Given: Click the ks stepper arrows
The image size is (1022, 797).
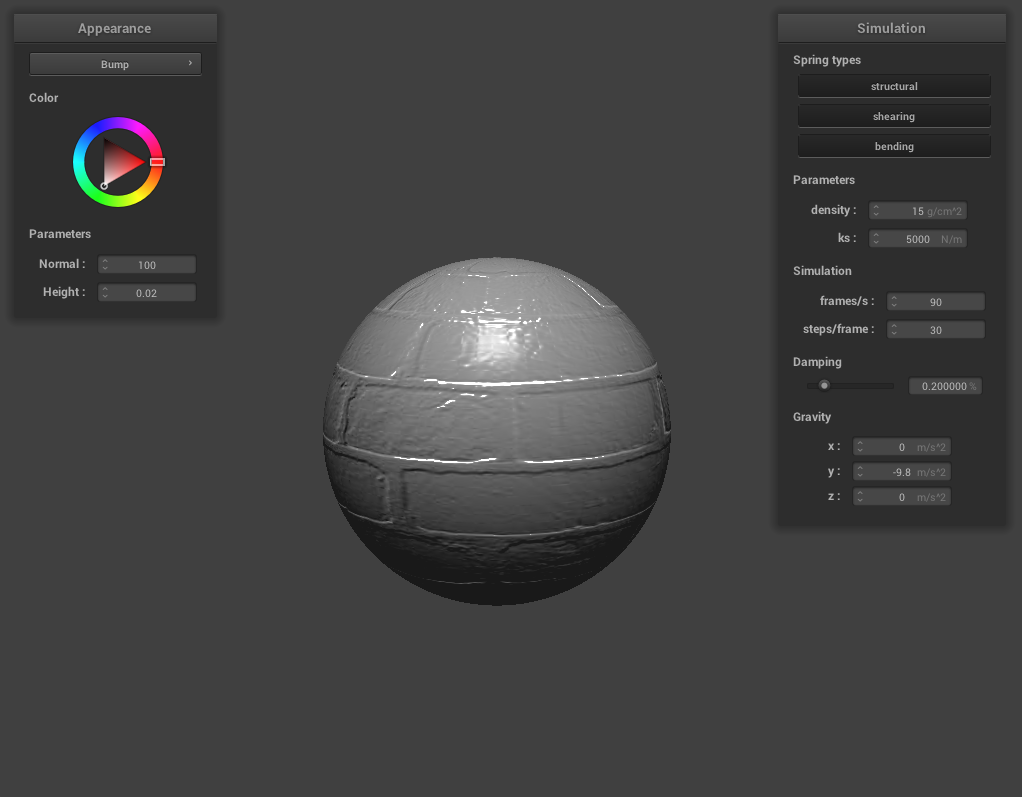Looking at the screenshot, I should coord(876,239).
